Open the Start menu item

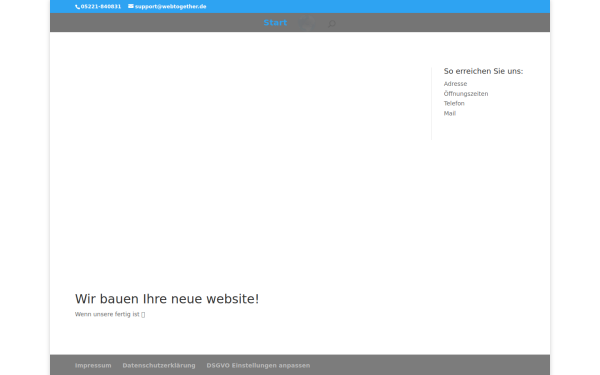pyautogui.click(x=275, y=23)
